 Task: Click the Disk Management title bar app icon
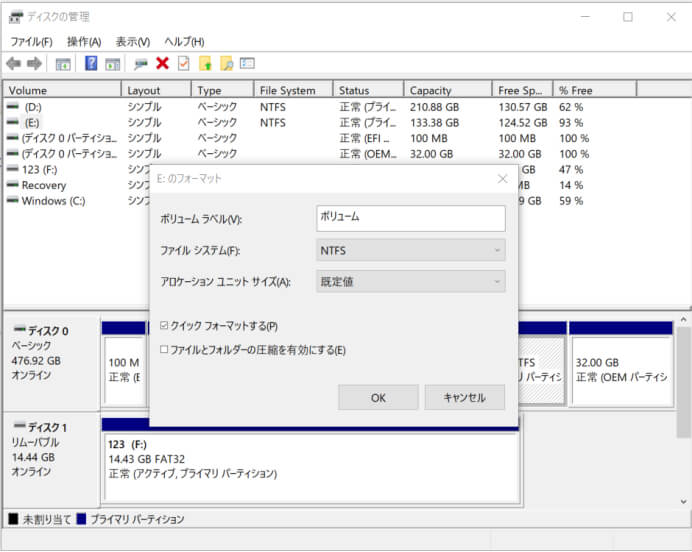click(x=16, y=17)
